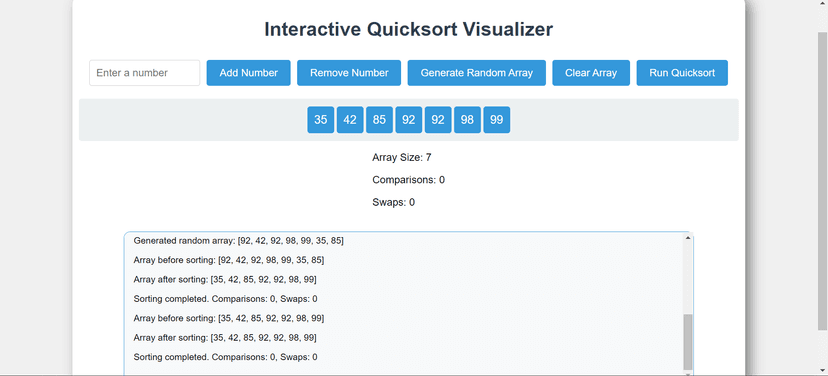Click the log panel's scroll-up arrow
Image resolution: width=828 pixels, height=376 pixels.
coord(688,238)
